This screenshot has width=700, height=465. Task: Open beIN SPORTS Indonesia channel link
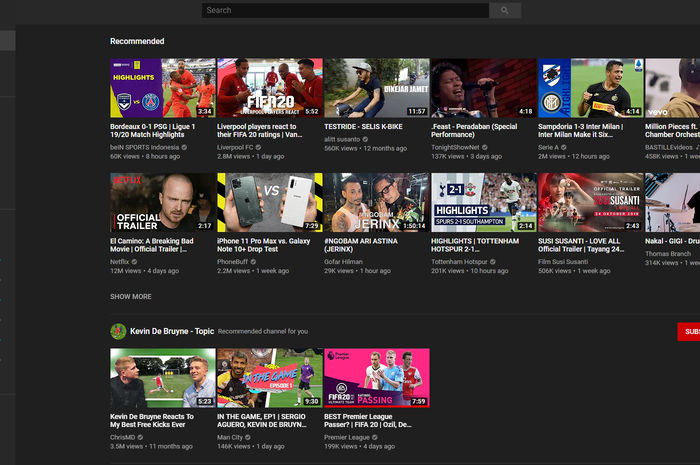(145, 147)
